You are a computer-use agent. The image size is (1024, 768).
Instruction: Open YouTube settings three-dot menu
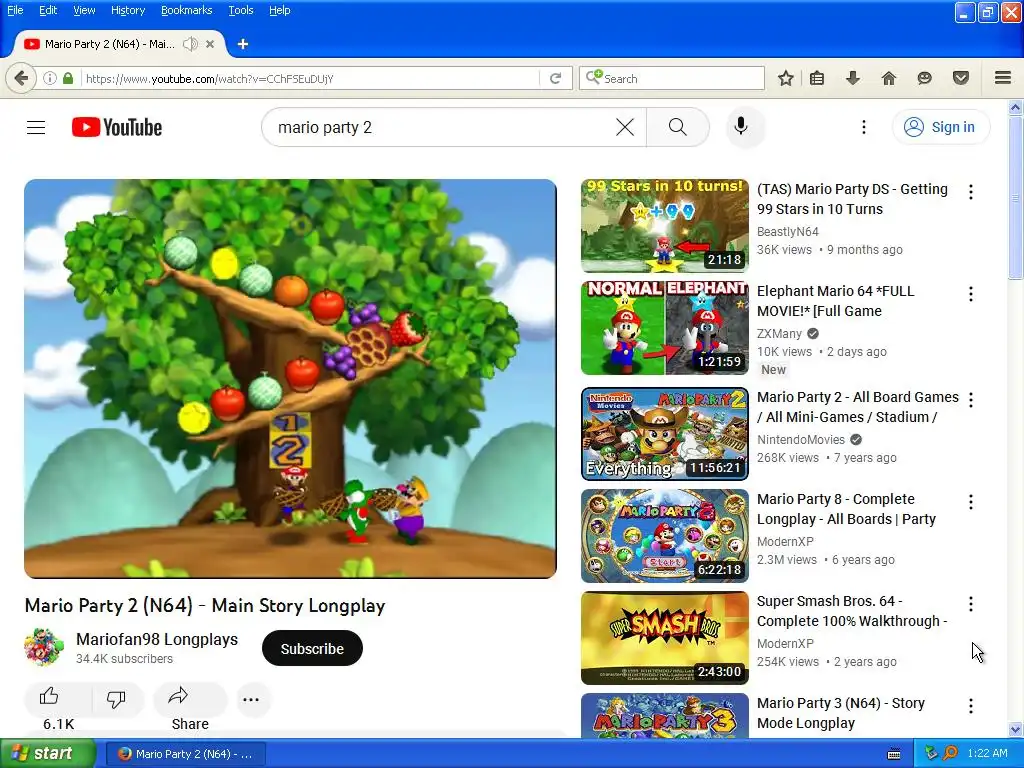[863, 127]
